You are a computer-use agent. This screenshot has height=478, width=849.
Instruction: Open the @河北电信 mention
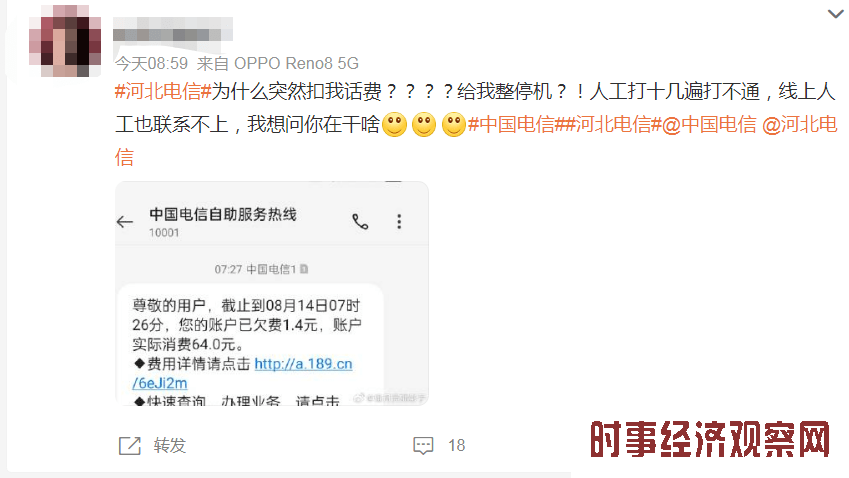799,125
